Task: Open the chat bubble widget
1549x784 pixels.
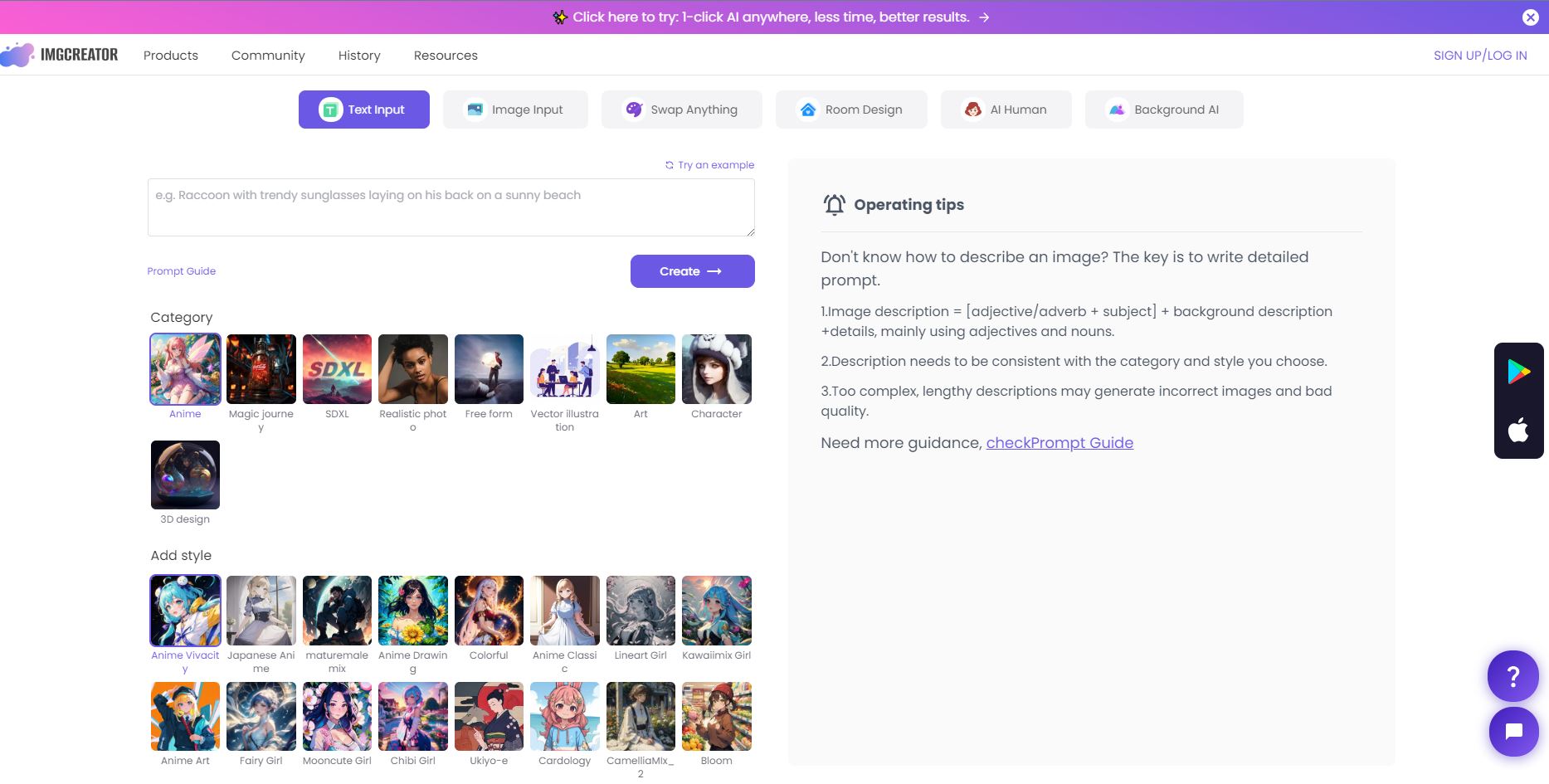Action: click(1512, 731)
